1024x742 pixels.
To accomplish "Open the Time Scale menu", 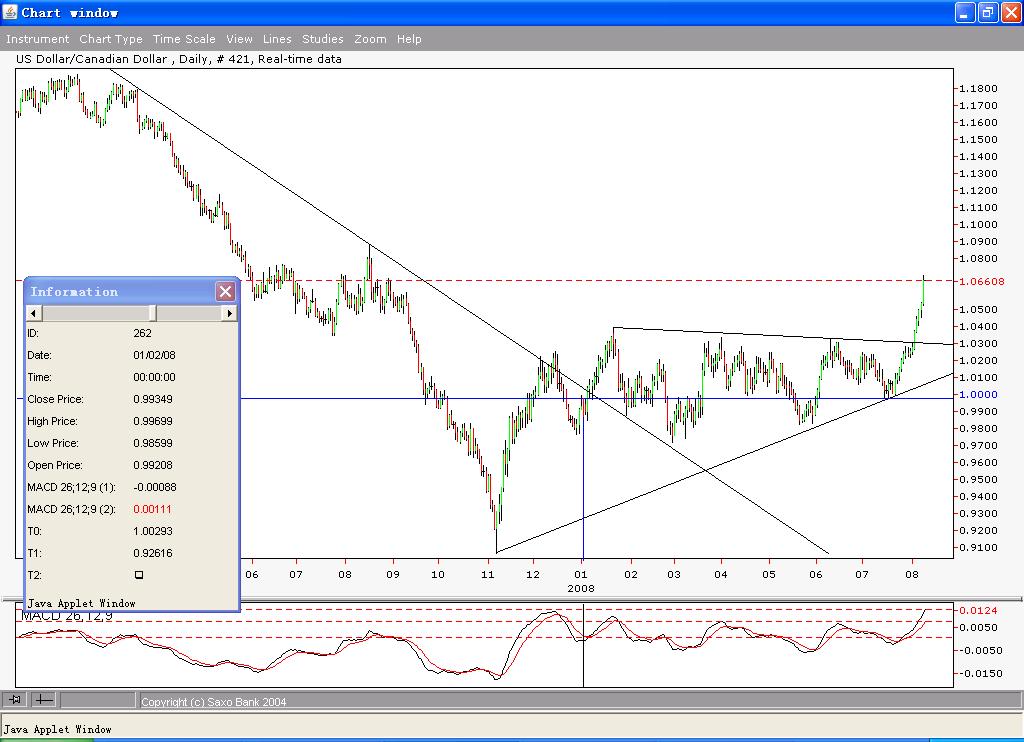I will (x=184, y=39).
